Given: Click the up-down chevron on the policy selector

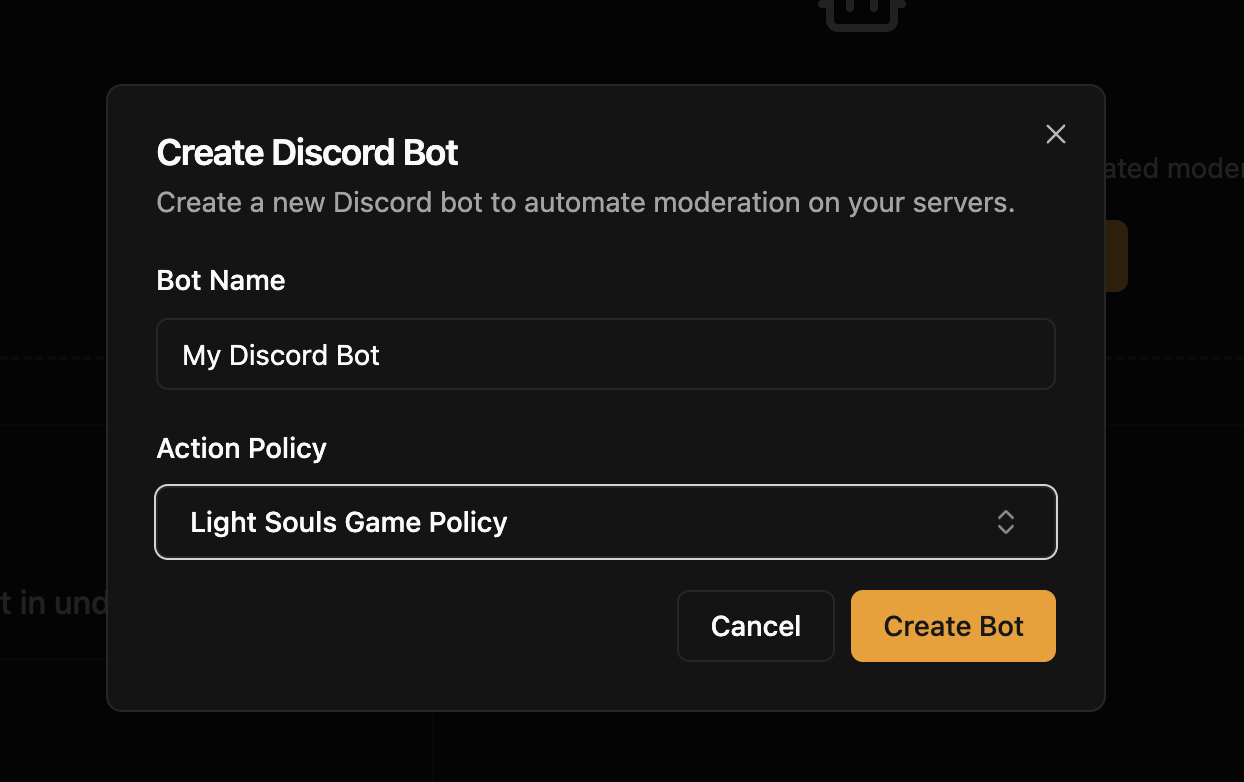Looking at the screenshot, I should (1006, 521).
